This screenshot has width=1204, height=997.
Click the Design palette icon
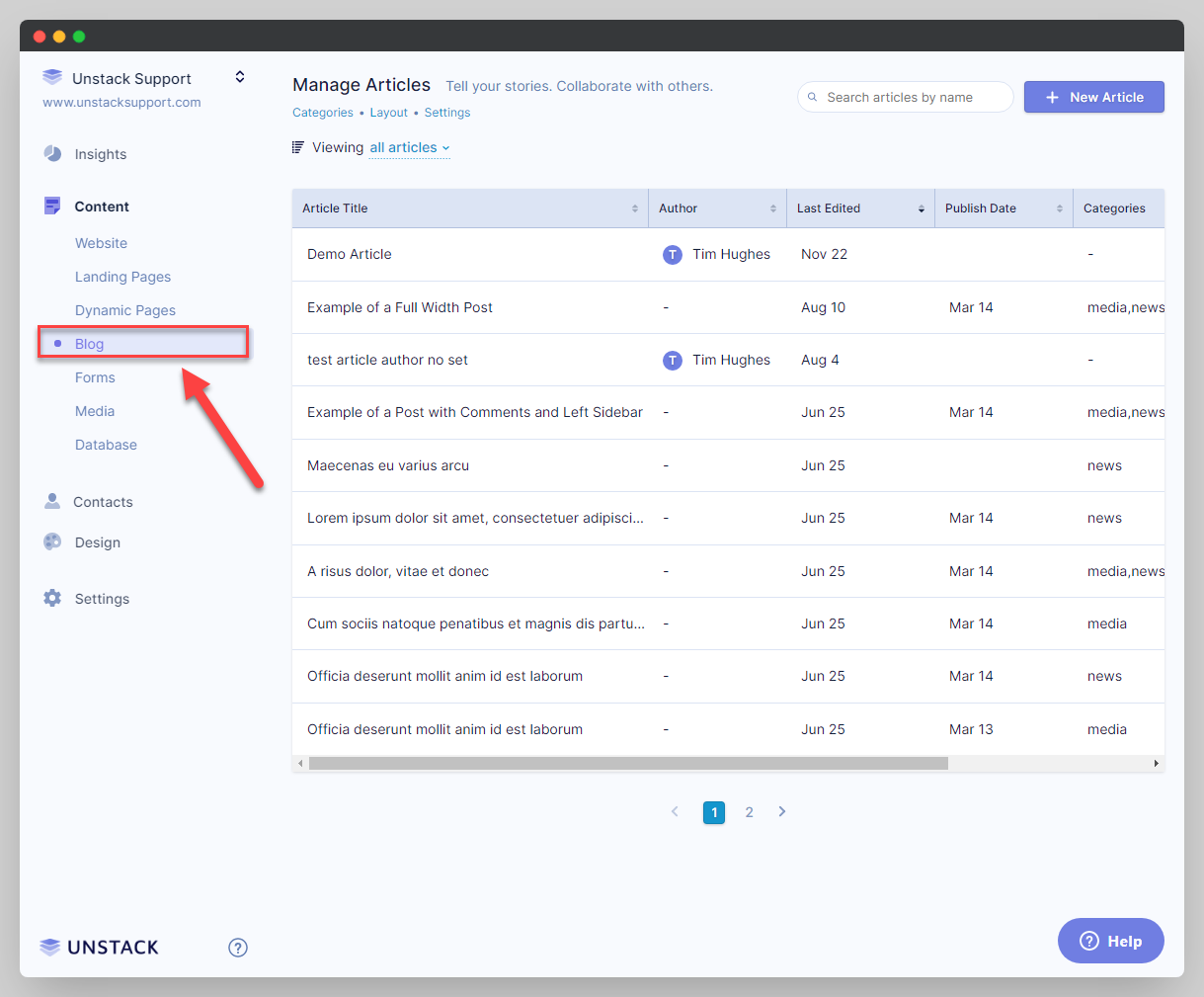(52, 541)
